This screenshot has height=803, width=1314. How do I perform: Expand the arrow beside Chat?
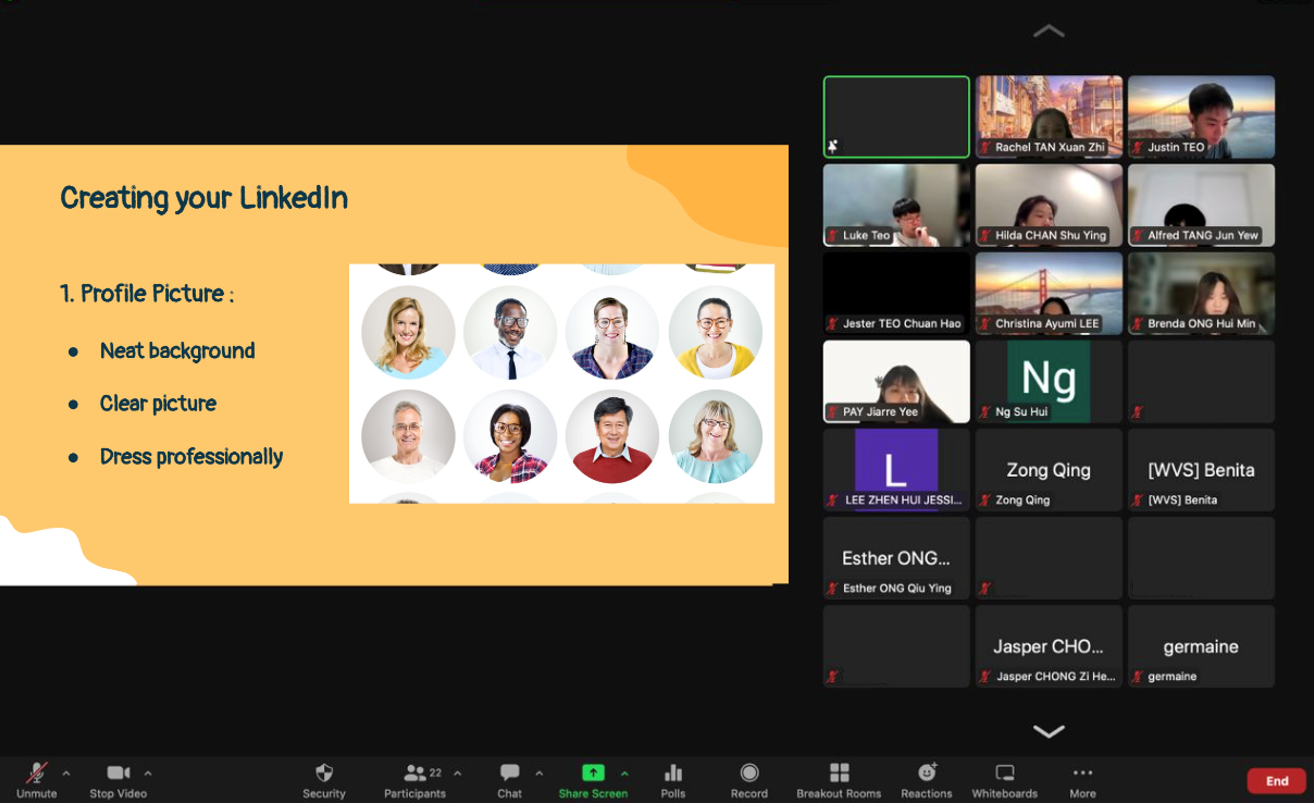(x=539, y=773)
